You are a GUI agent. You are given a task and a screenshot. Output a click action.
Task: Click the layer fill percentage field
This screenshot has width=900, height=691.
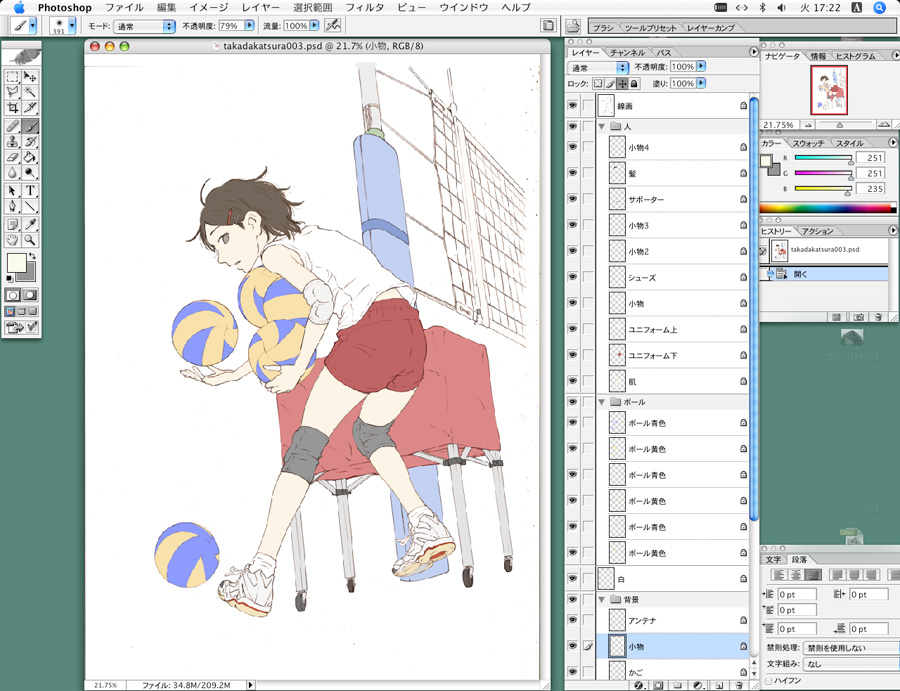pos(682,83)
